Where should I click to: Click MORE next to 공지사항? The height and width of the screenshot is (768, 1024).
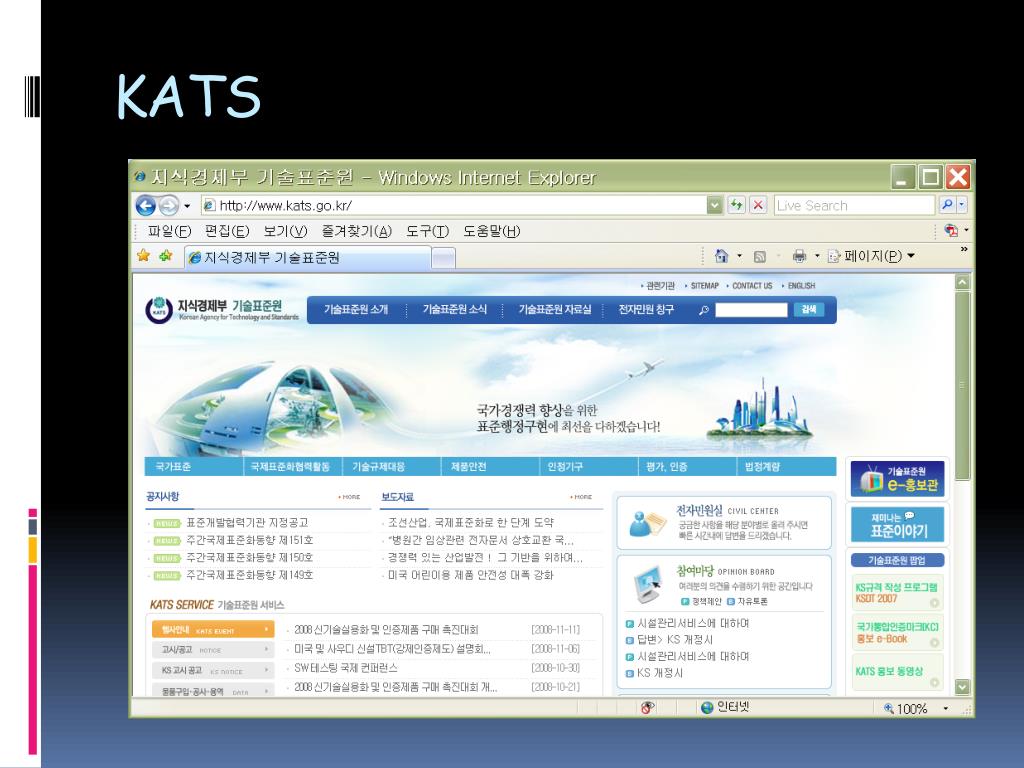[x=349, y=497]
